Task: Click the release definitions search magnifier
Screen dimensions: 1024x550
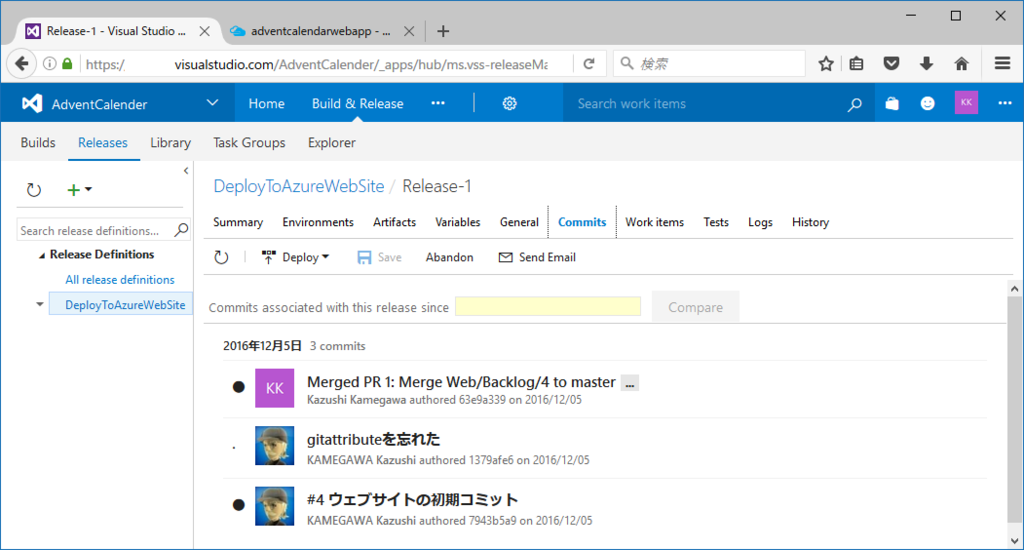Action: [182, 230]
